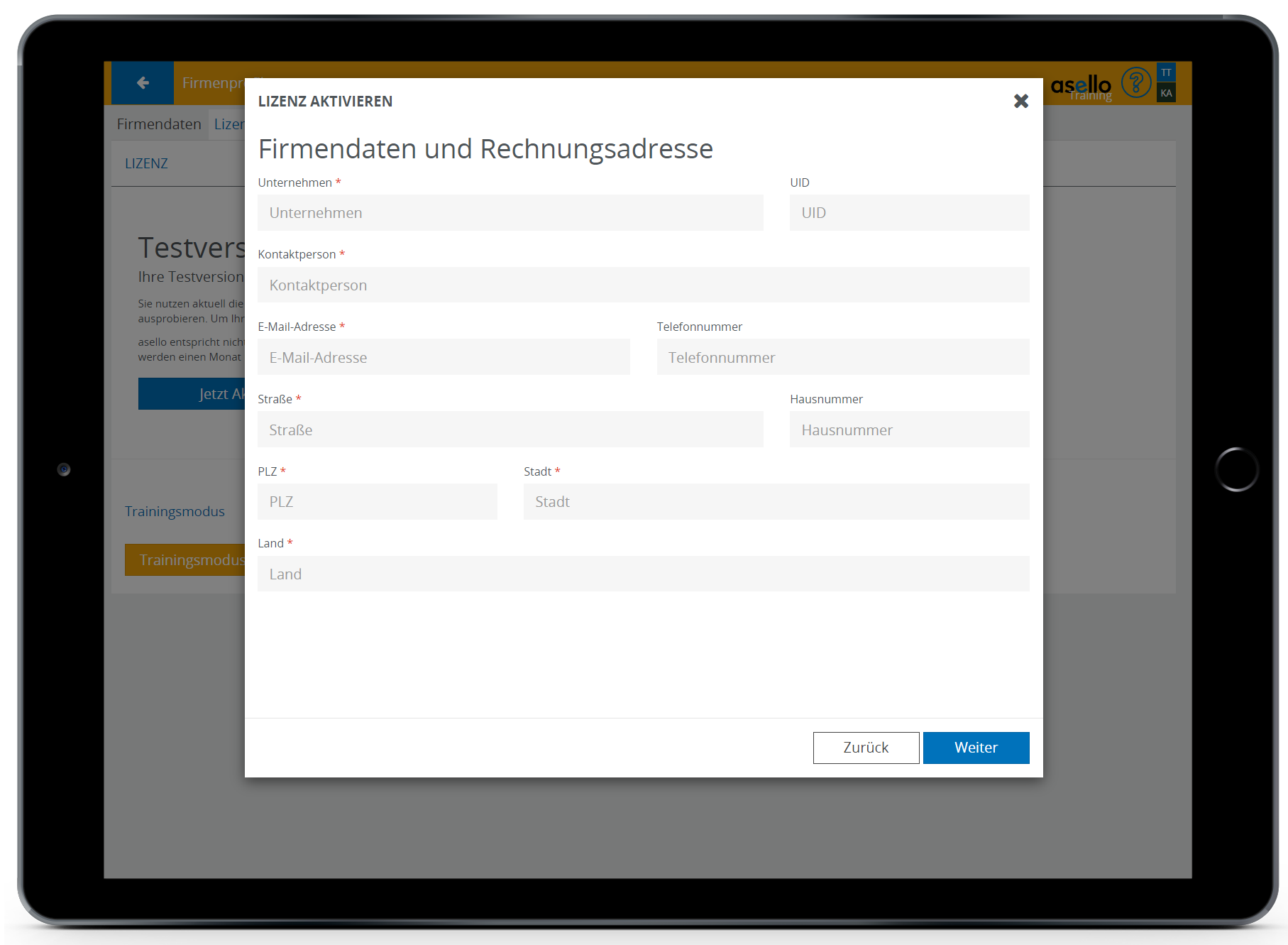
Task: Click the back arrow in the header
Action: pos(143,83)
